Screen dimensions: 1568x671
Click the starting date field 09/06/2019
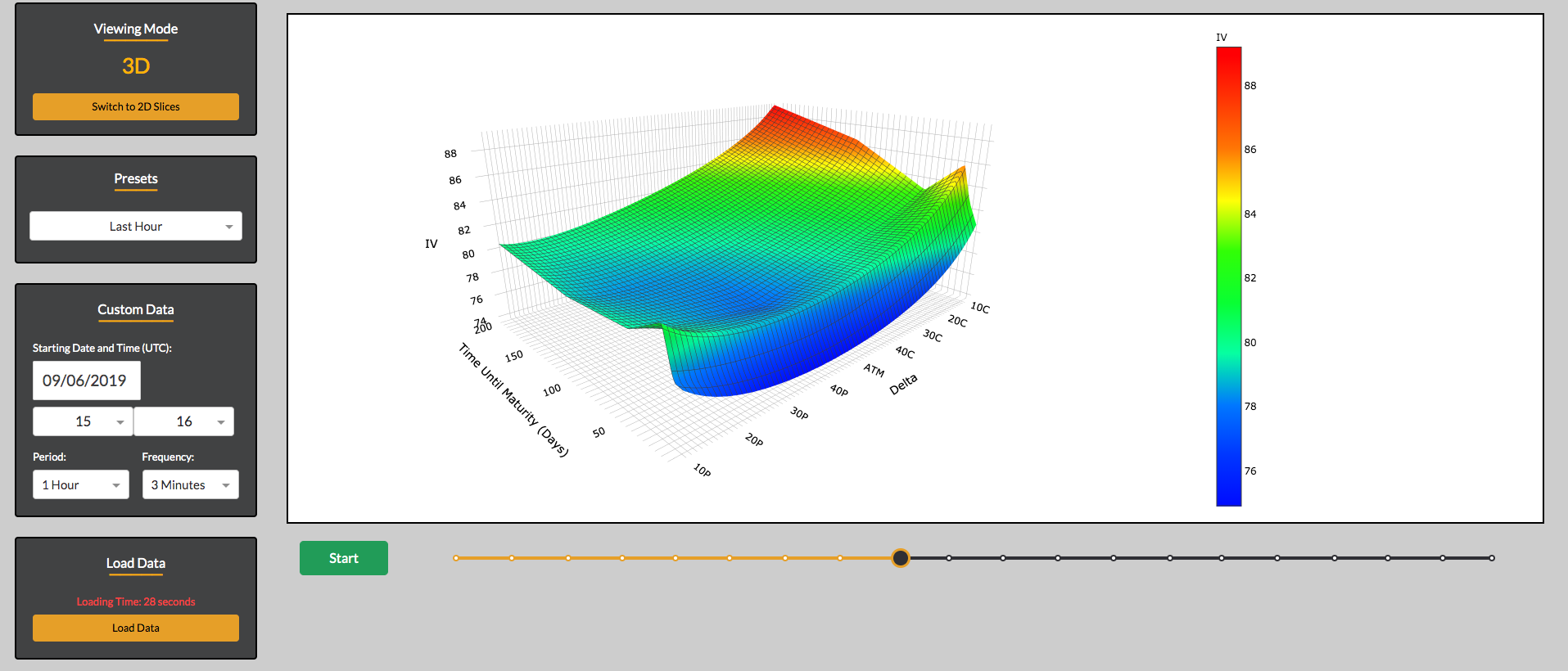coord(86,381)
